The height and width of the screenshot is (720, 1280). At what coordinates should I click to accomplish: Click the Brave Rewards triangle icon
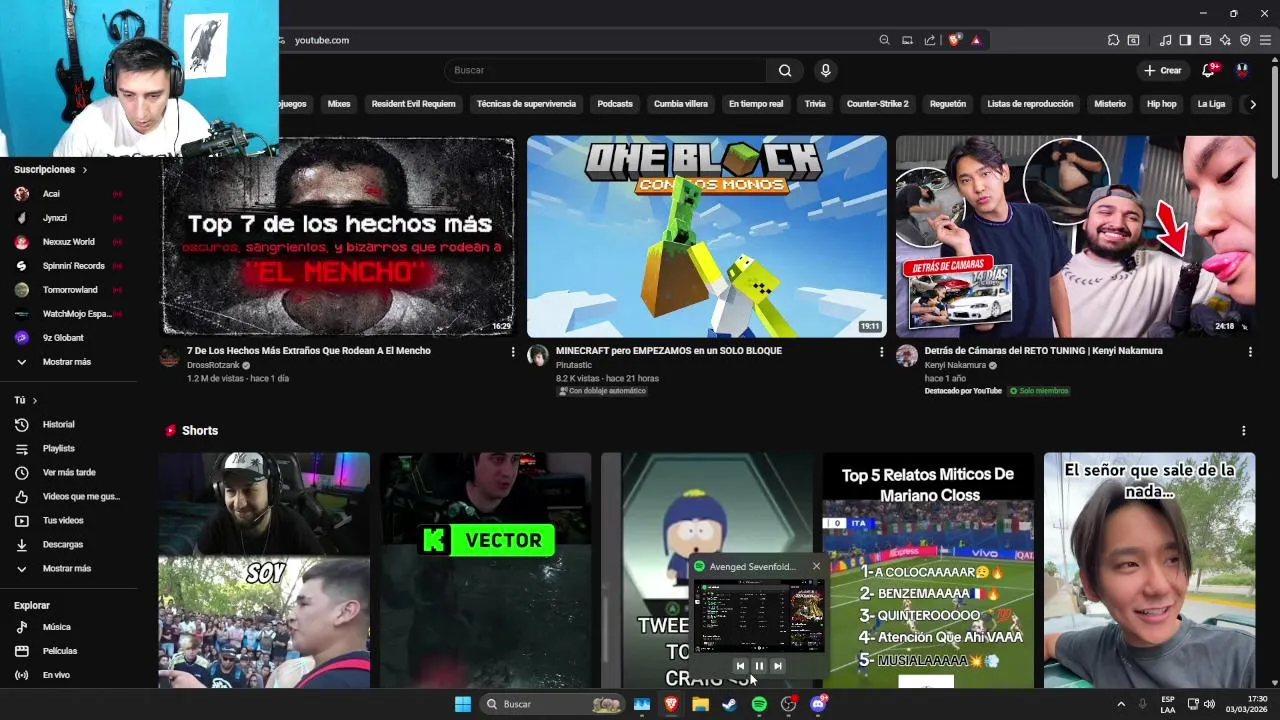pos(976,40)
